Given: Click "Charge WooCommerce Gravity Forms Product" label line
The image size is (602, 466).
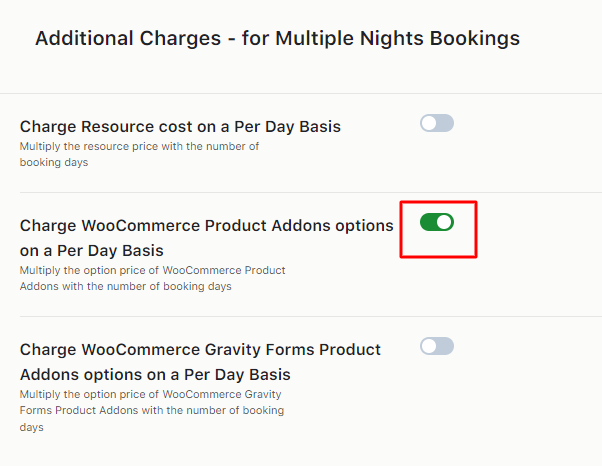Looking at the screenshot, I should coord(200,350).
